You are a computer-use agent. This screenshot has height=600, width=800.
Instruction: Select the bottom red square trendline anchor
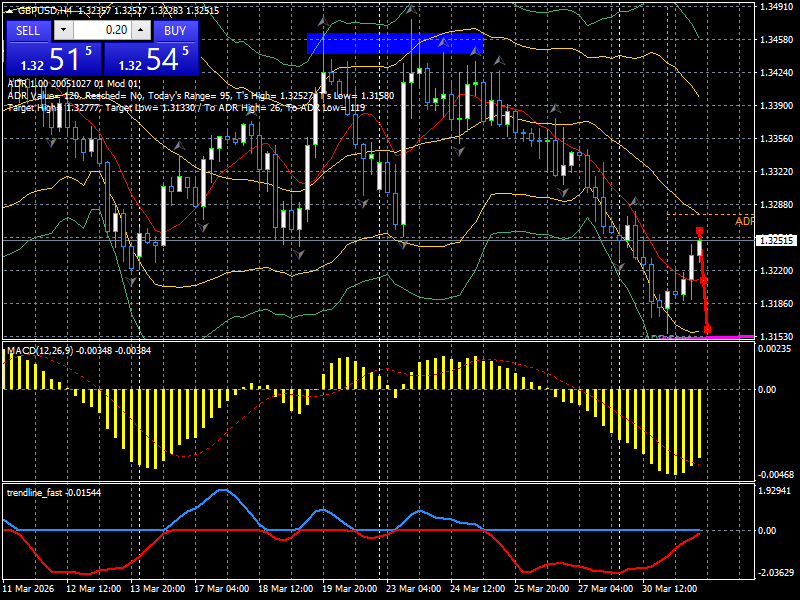click(707, 330)
